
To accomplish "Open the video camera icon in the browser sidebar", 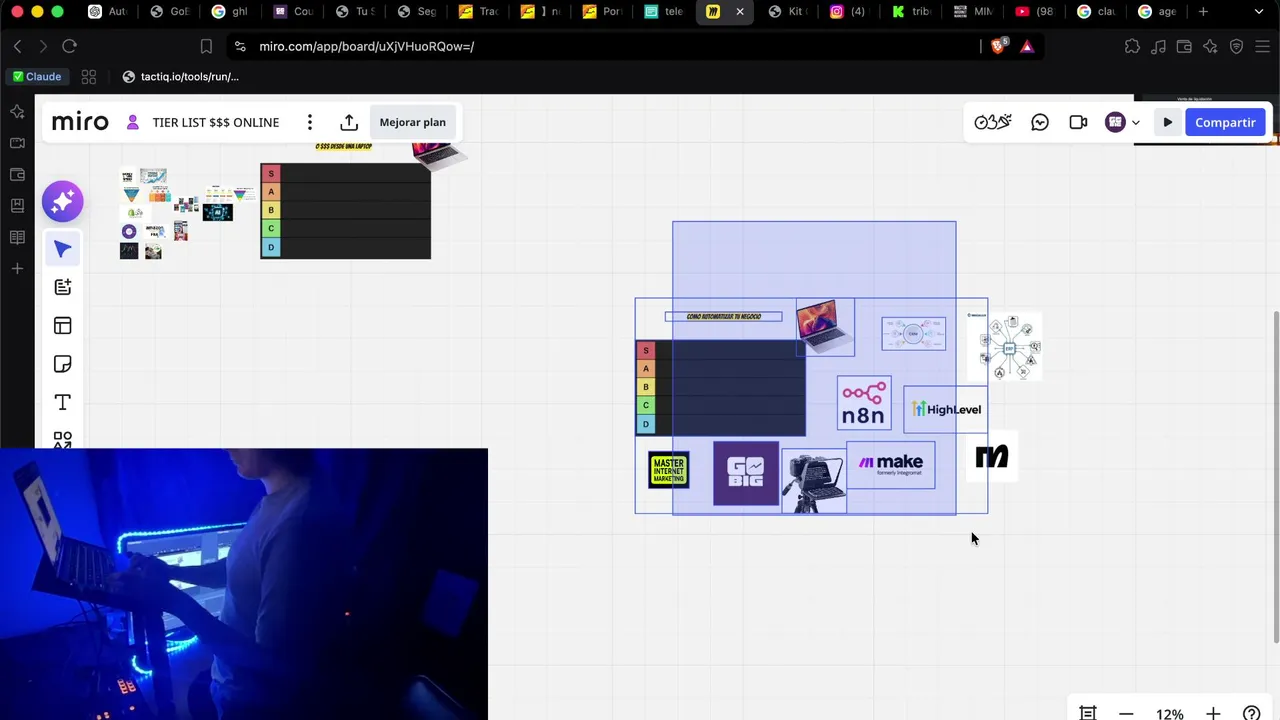I will 17,143.
